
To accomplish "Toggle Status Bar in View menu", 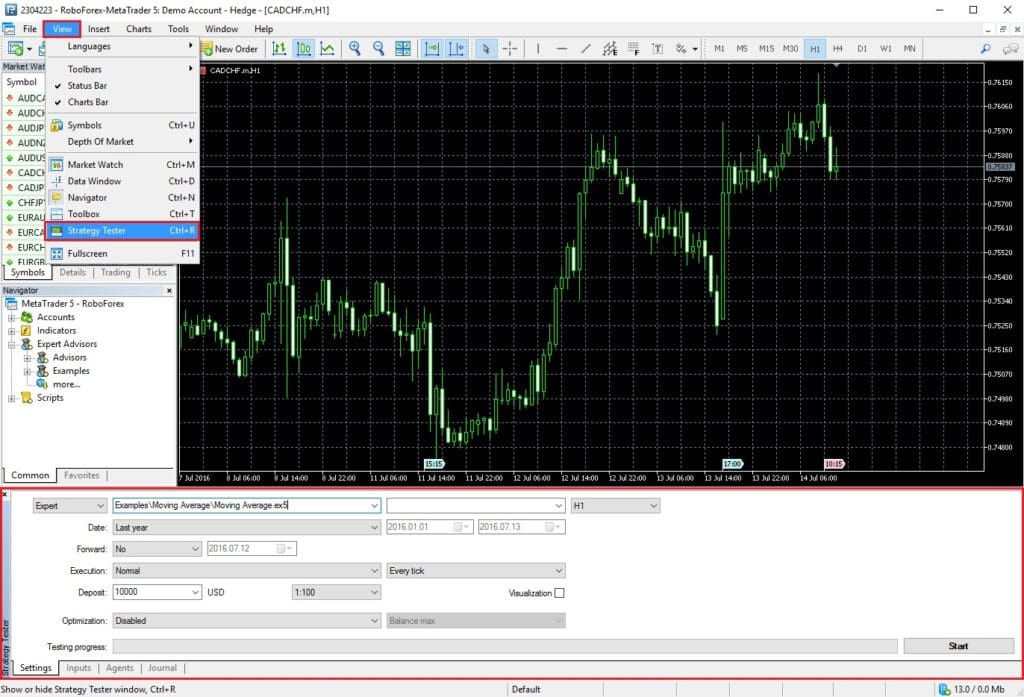I will click(122, 86).
